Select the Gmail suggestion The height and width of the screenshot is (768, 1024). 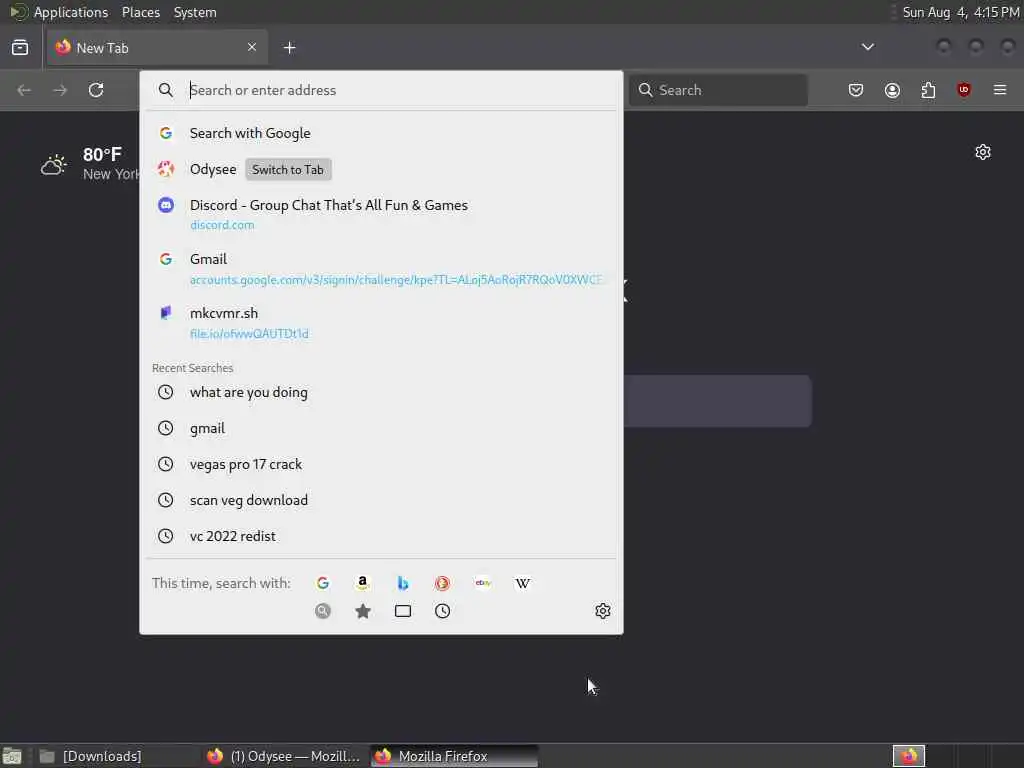tap(381, 268)
